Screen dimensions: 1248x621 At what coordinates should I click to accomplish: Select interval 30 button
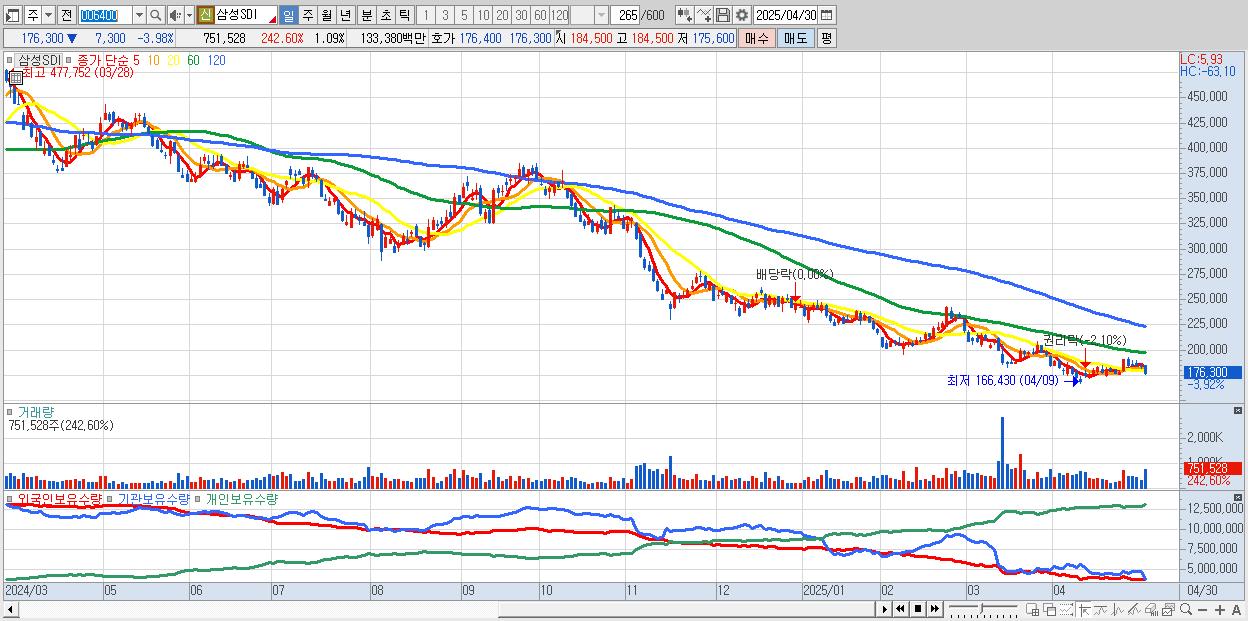(522, 15)
